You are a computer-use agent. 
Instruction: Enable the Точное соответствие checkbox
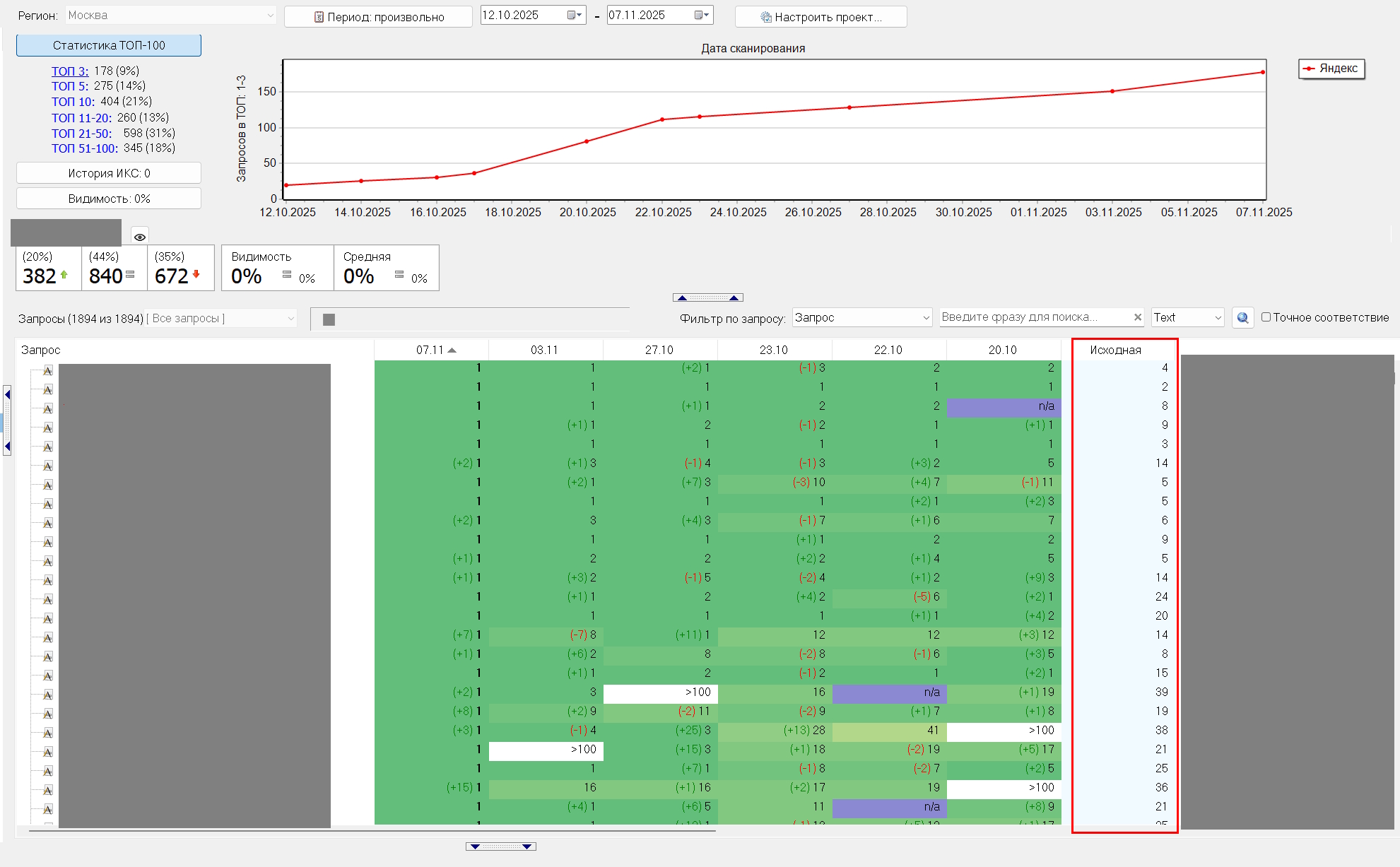(1266, 317)
